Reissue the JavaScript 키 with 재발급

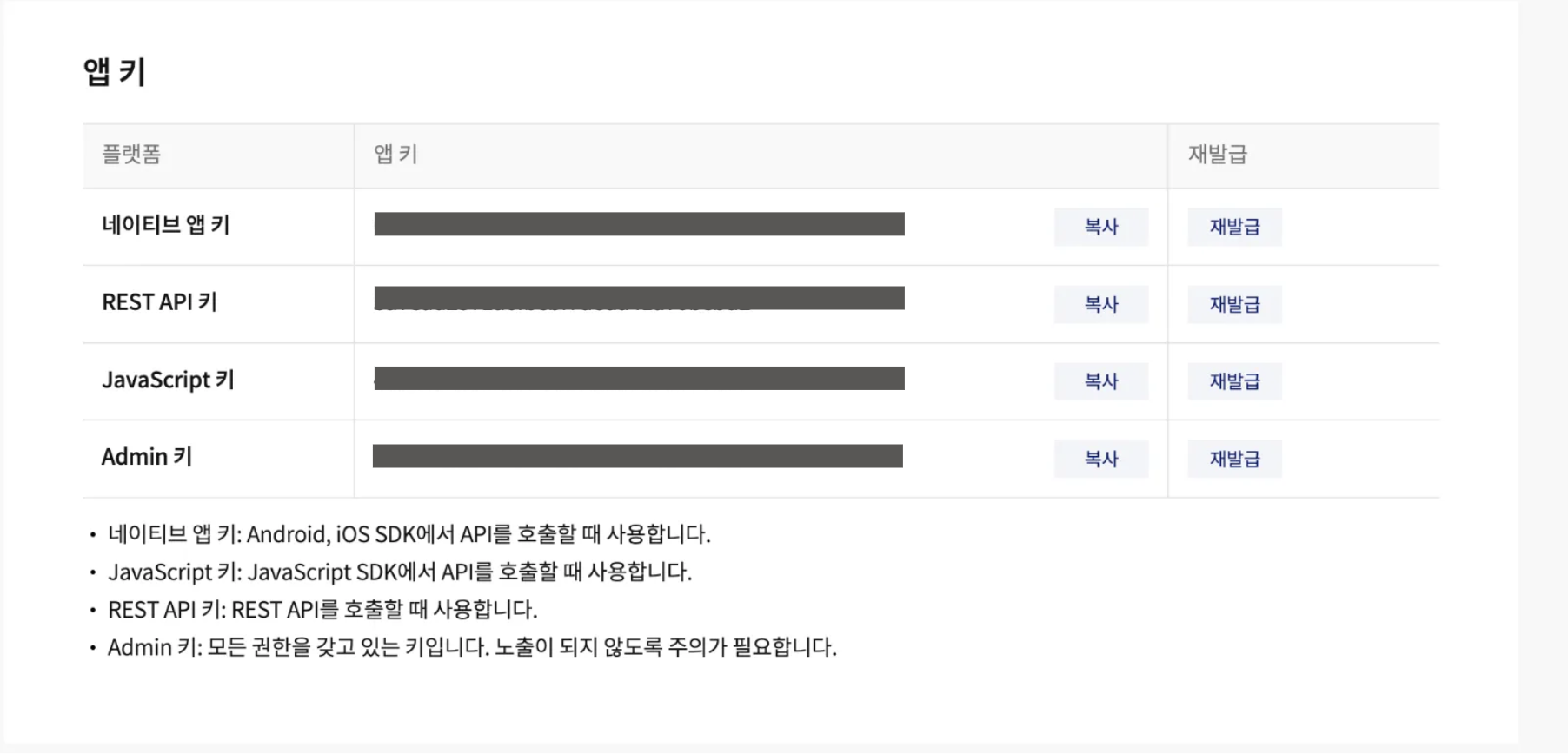1234,381
